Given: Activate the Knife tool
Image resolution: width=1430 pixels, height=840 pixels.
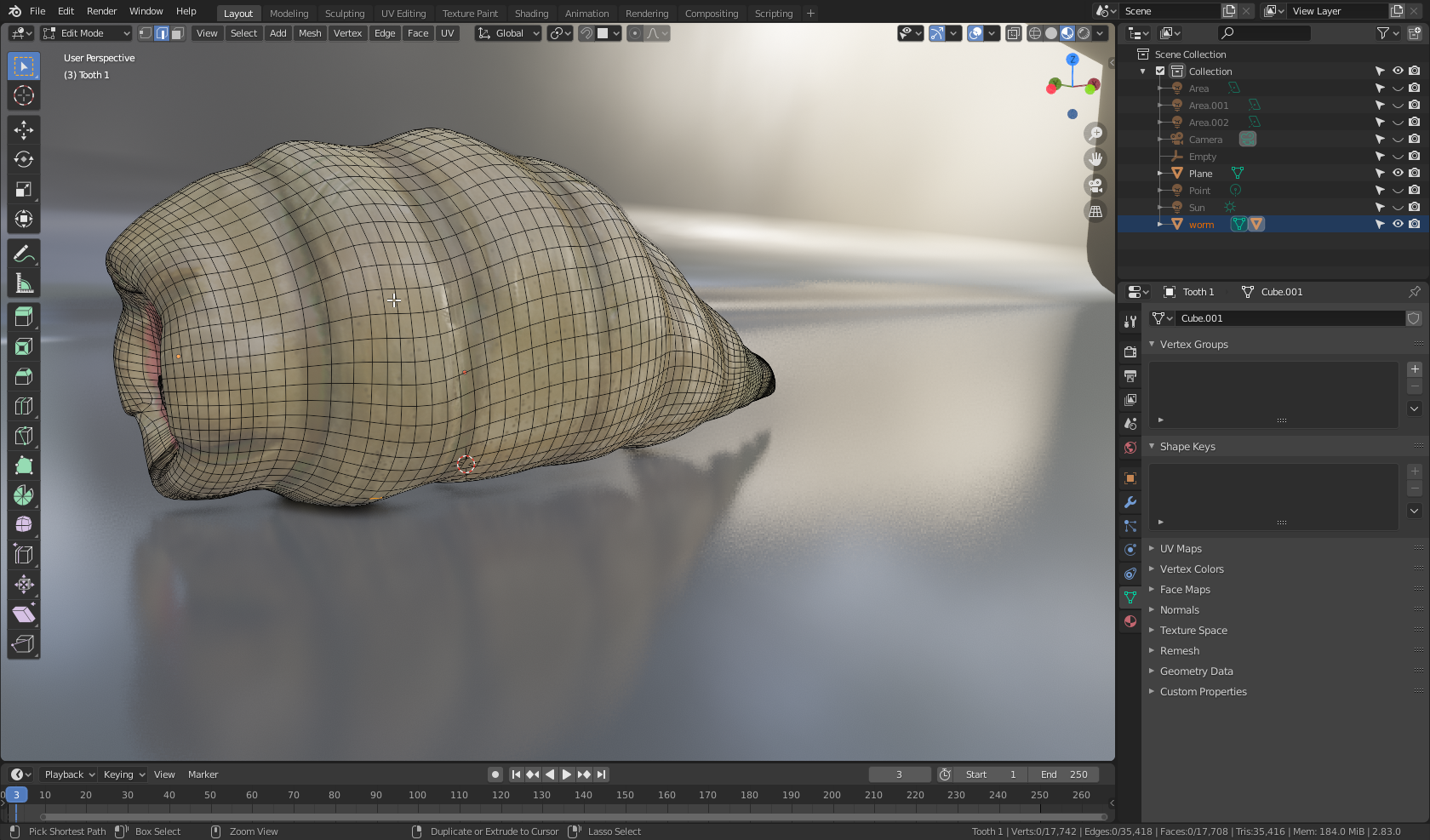Looking at the screenshot, I should click(x=24, y=436).
